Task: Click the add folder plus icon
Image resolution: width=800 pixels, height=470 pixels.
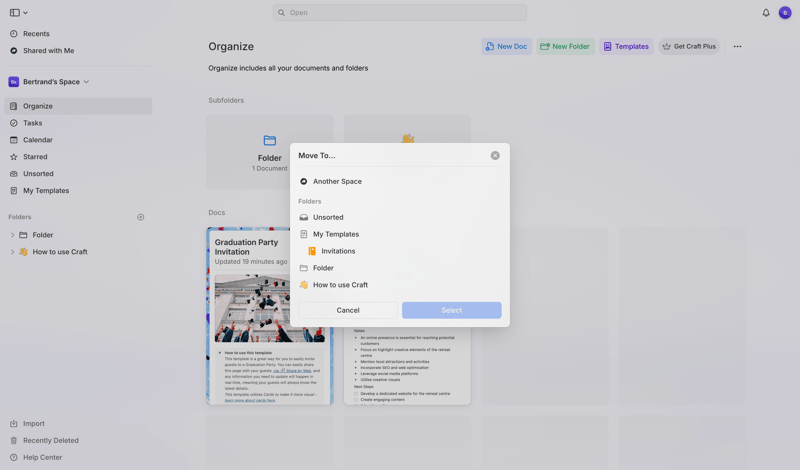Action: tap(141, 217)
